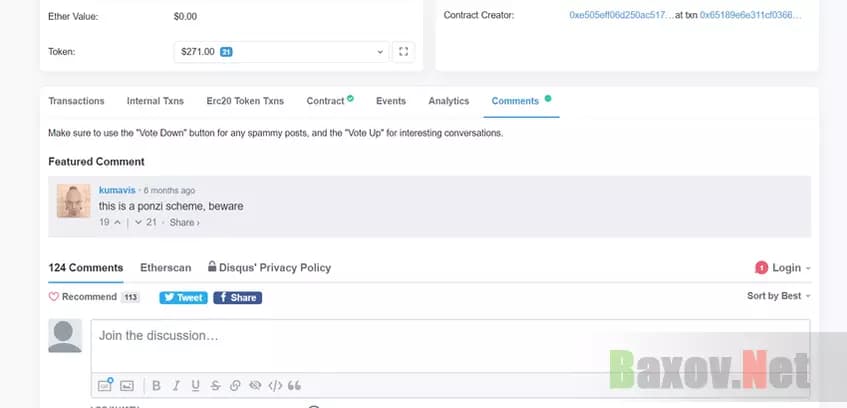This screenshot has width=847, height=408.
Task: Click the spoiler eye-slash icon
Action: pos(255,385)
